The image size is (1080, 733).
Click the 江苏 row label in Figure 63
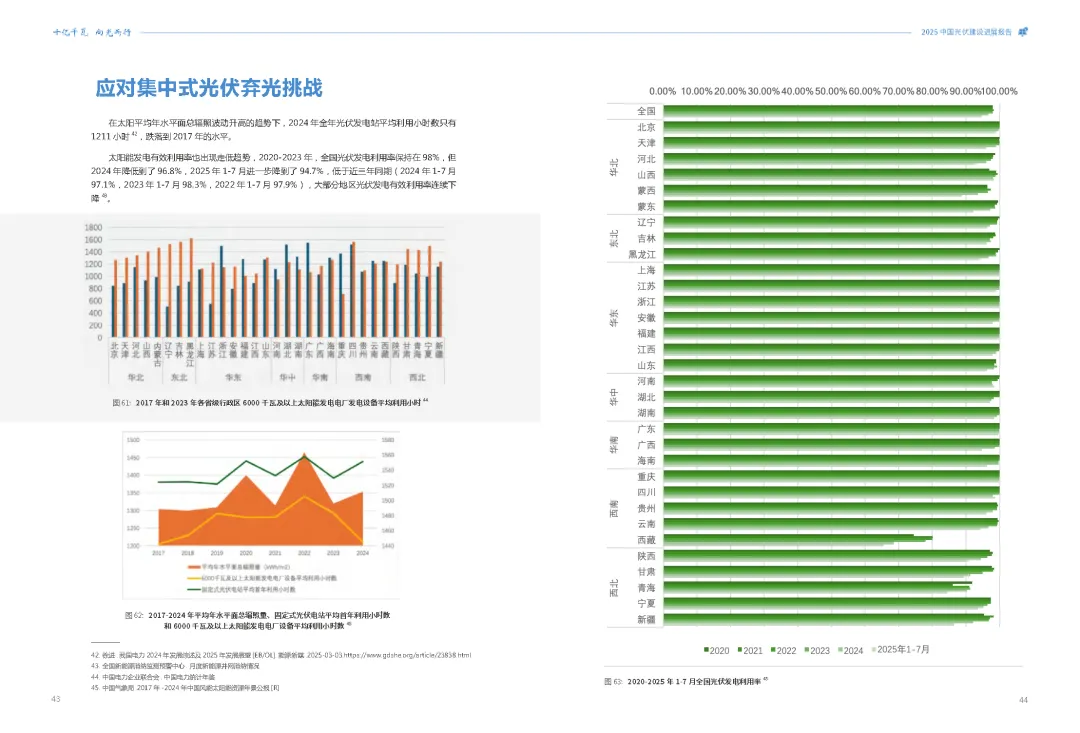(646, 286)
